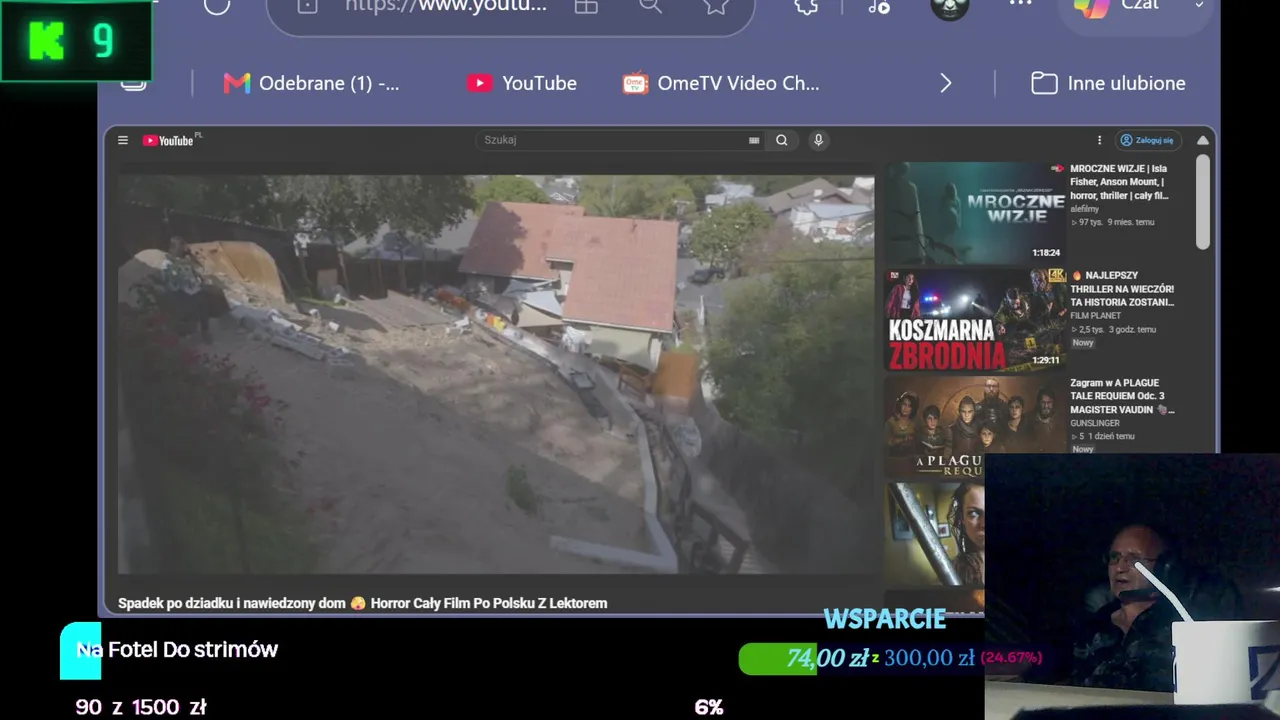Open the YouTube hamburger guide menu
The height and width of the screenshot is (720, 1280).
coord(123,141)
